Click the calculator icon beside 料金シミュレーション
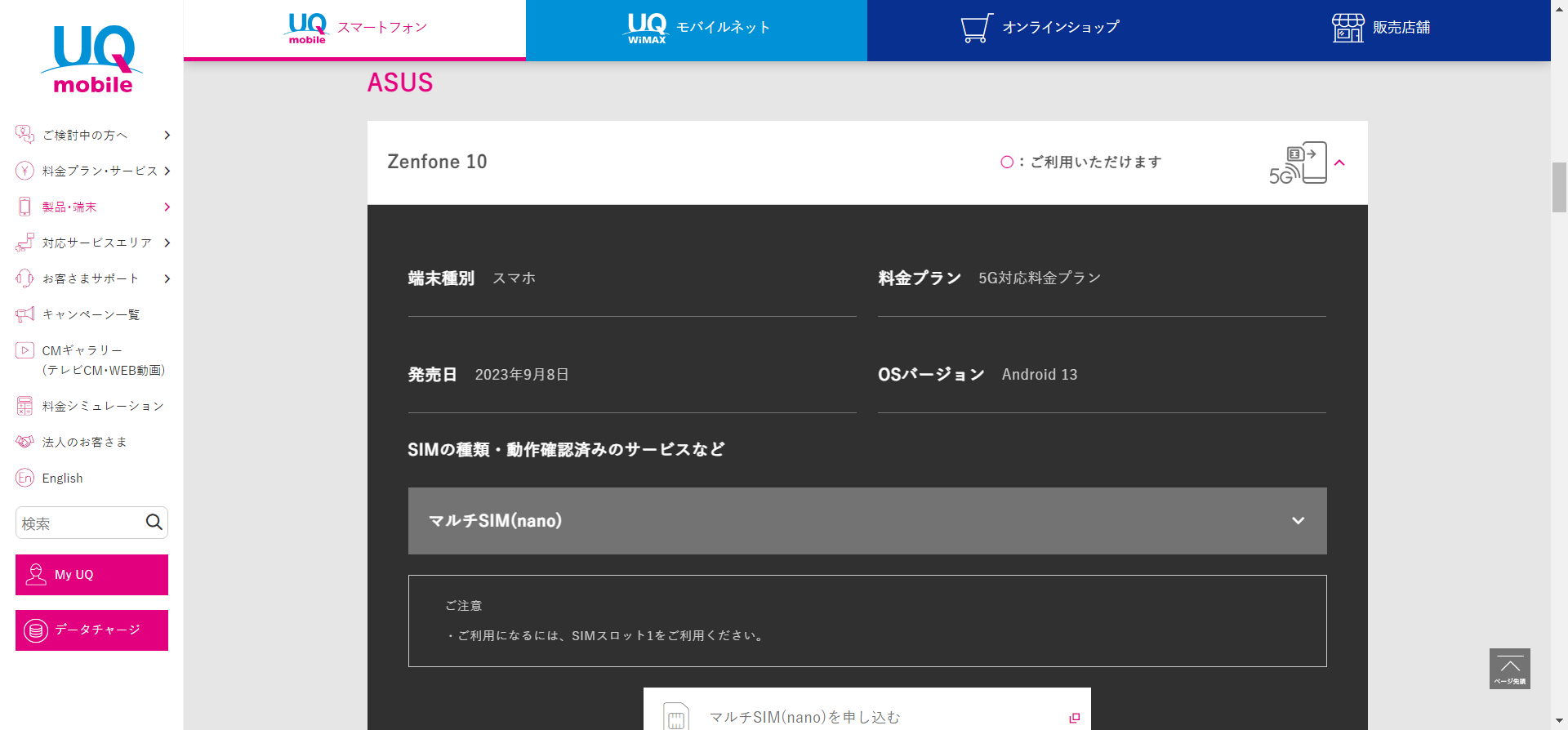Viewport: 1568px width, 730px height. point(24,406)
